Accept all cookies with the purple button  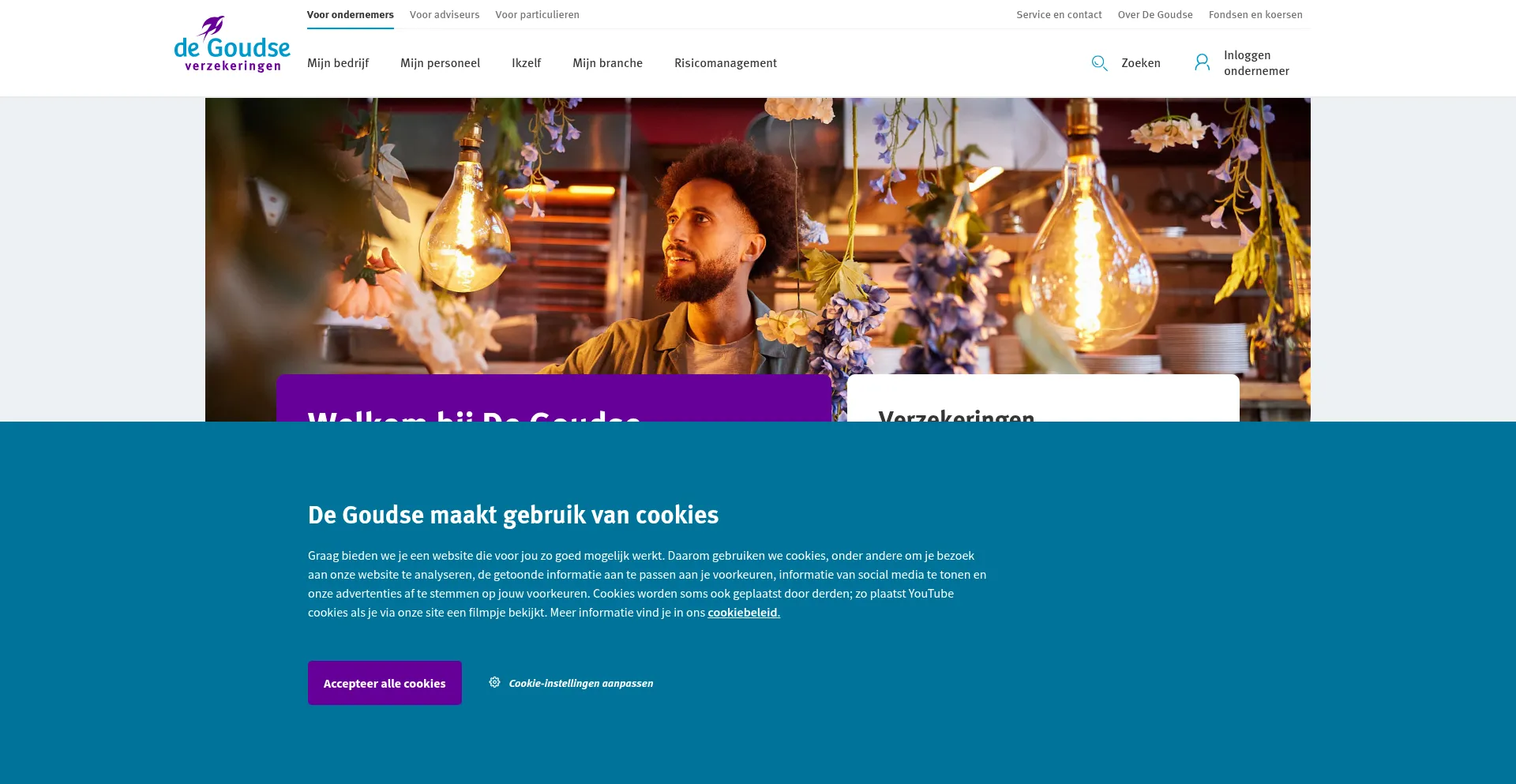[385, 683]
